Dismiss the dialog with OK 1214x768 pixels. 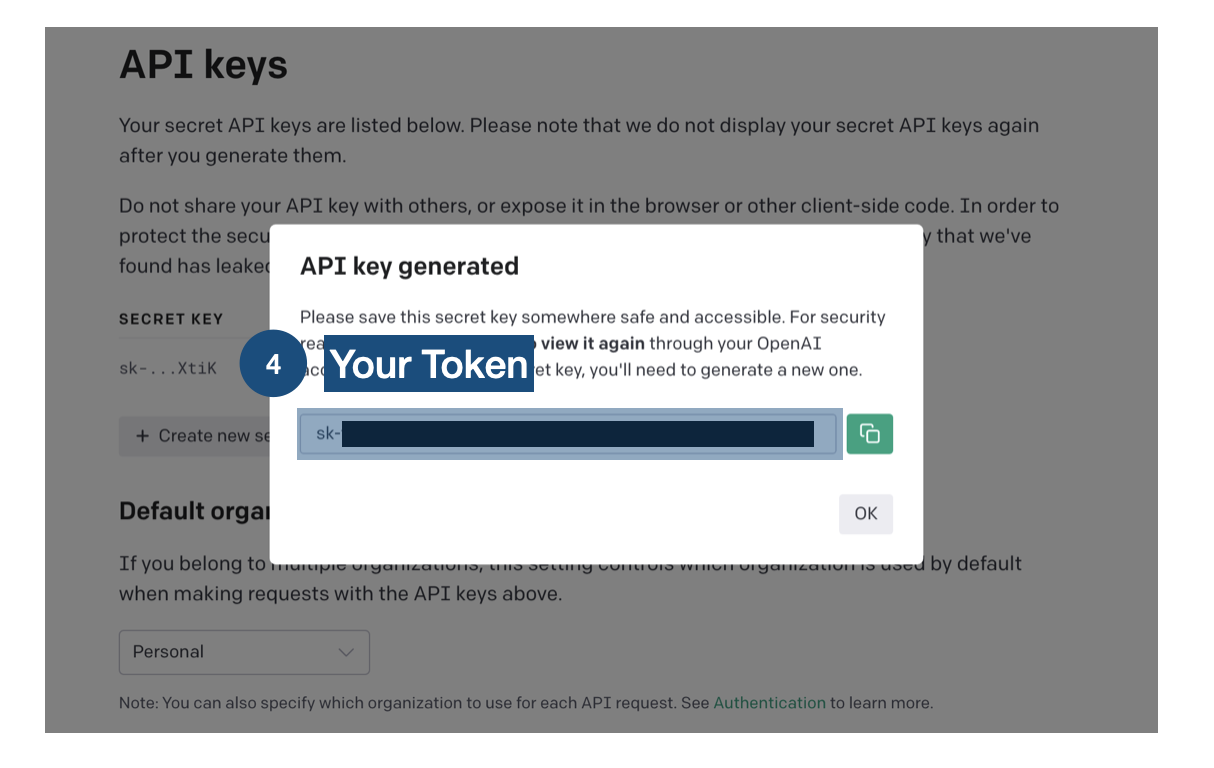click(865, 513)
